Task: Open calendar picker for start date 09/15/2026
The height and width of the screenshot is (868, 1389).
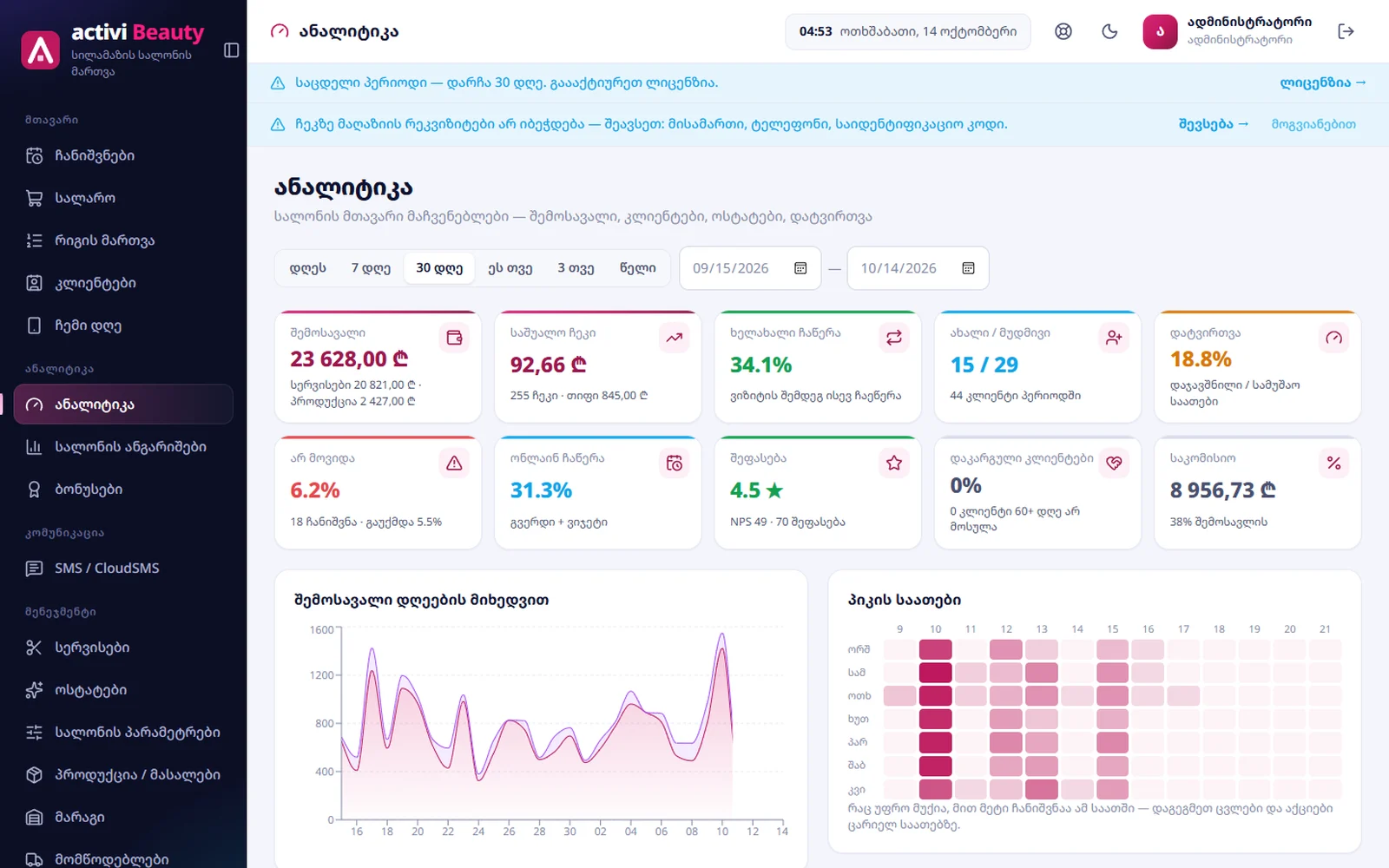Action: pyautogui.click(x=800, y=268)
